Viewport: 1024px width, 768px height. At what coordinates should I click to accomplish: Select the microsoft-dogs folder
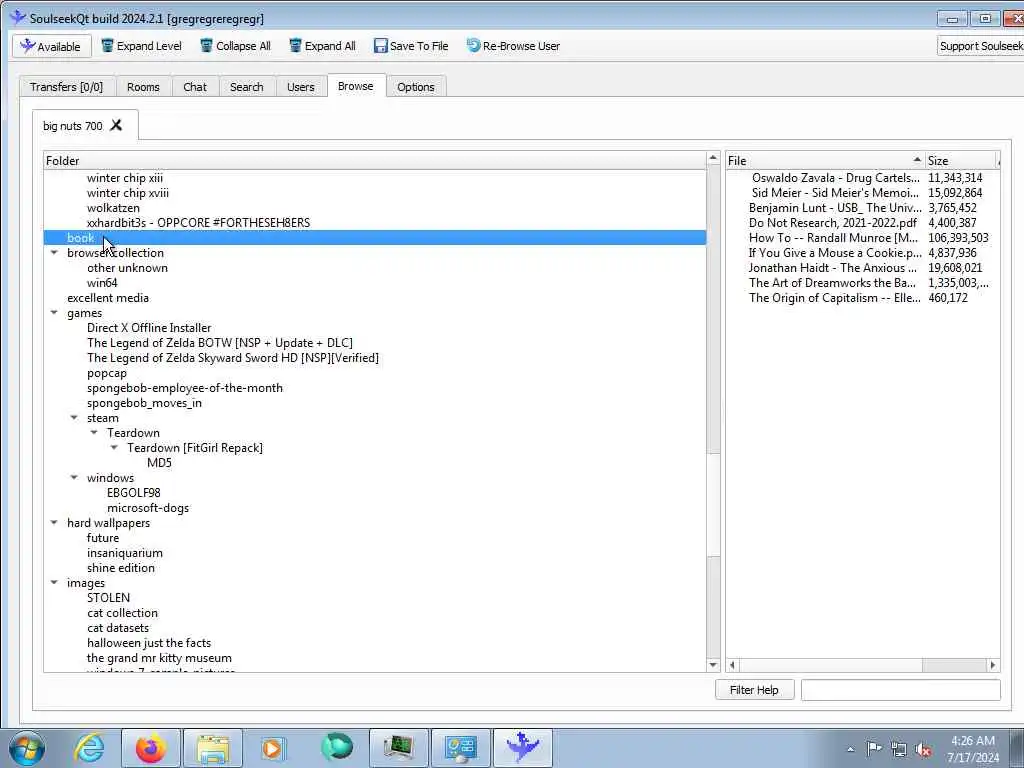coord(148,508)
